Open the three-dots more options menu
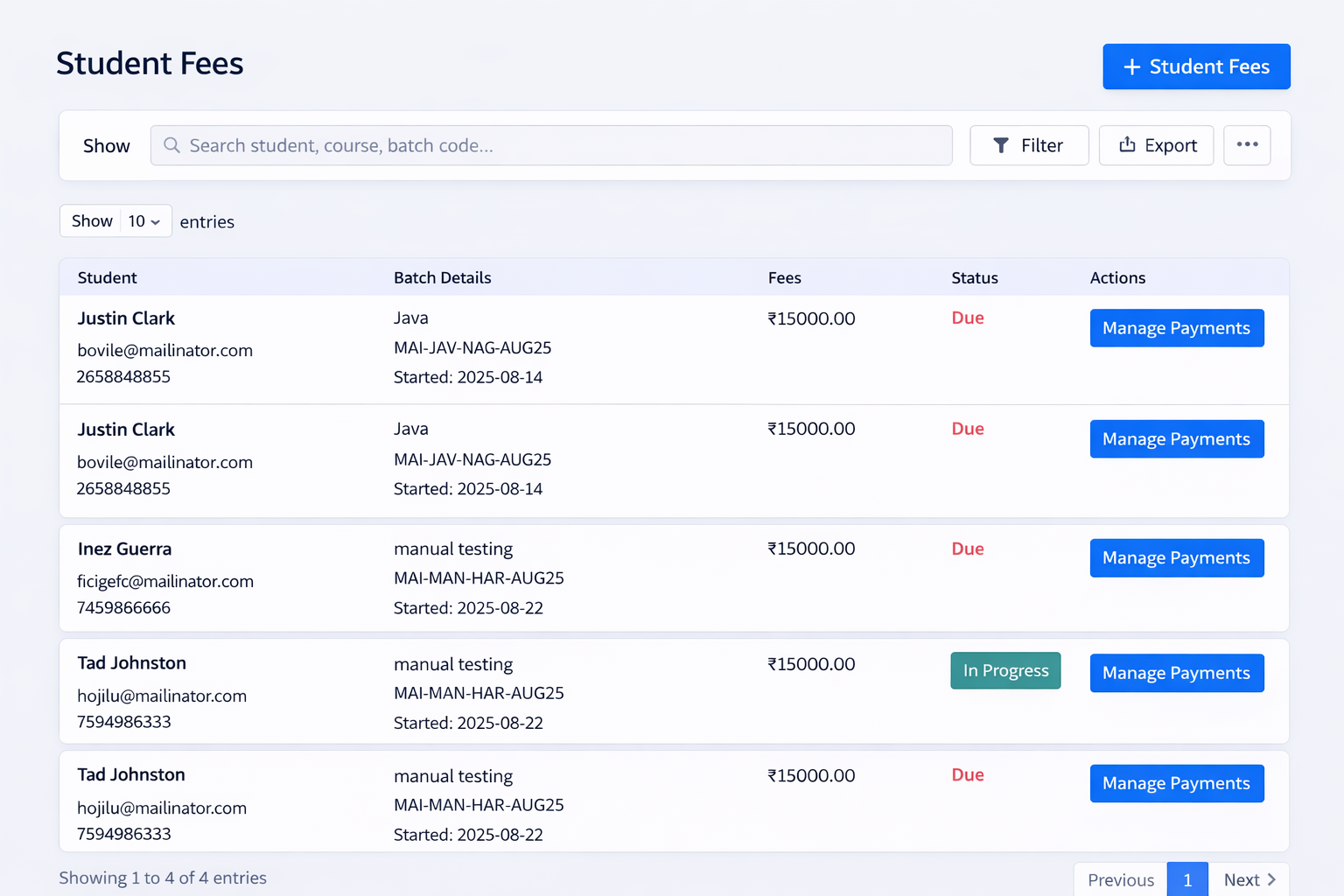This screenshot has height=896, width=1344. pos(1247,145)
